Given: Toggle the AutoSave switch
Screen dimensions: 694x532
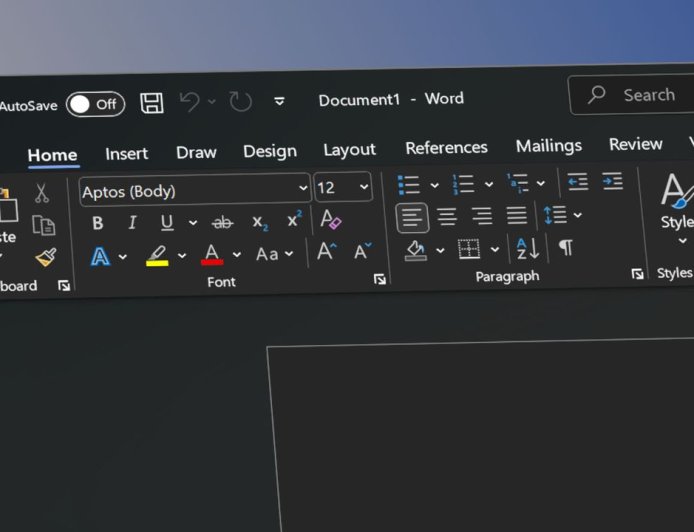Looking at the screenshot, I should 95,104.
